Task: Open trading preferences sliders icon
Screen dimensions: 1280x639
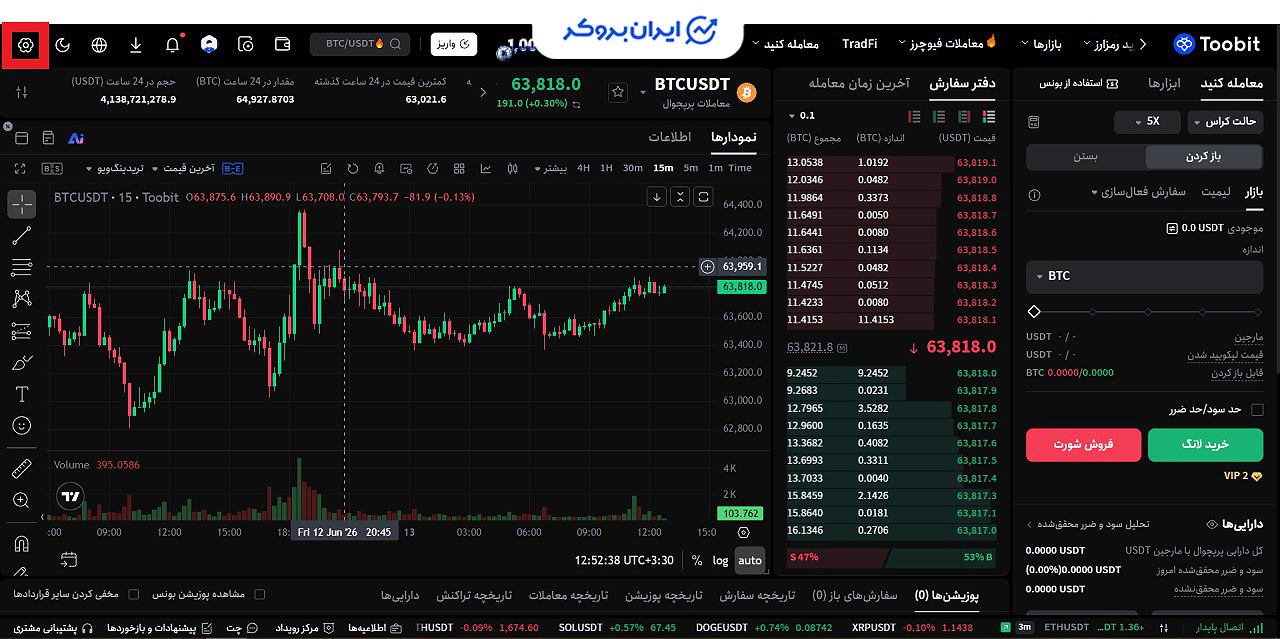Action: [22, 92]
